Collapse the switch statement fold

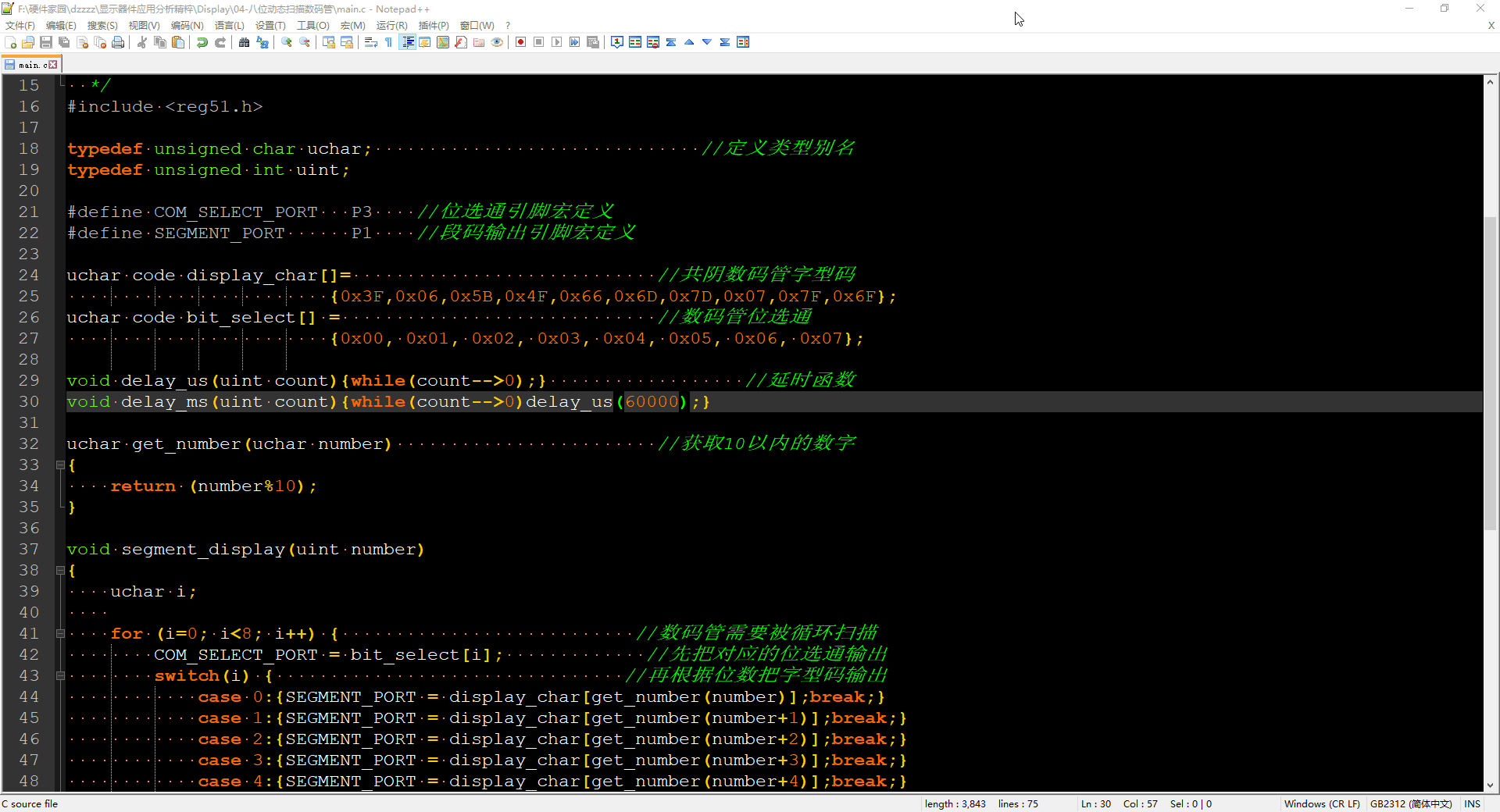pos(60,676)
